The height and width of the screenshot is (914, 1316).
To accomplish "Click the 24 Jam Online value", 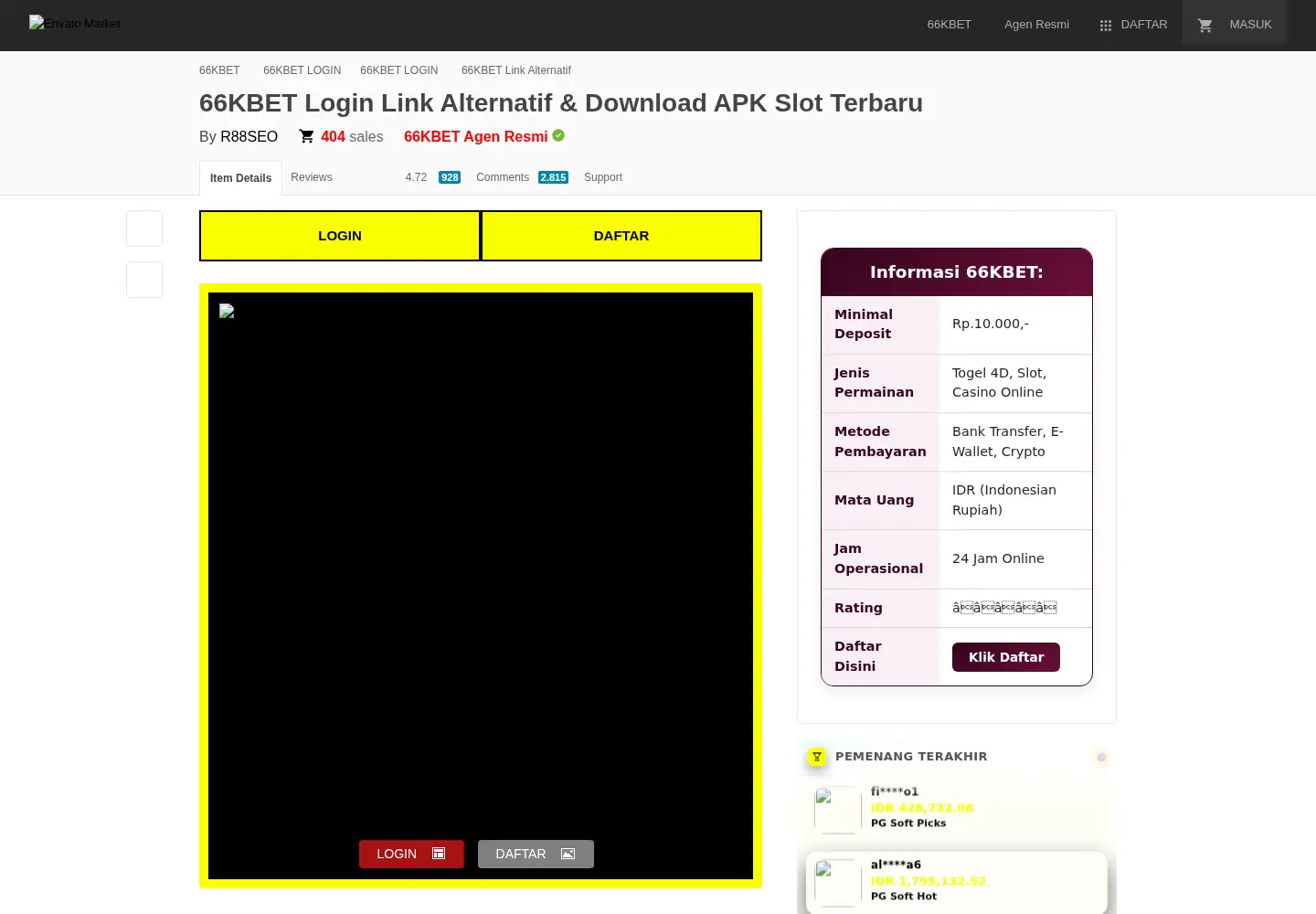I will (x=998, y=558).
